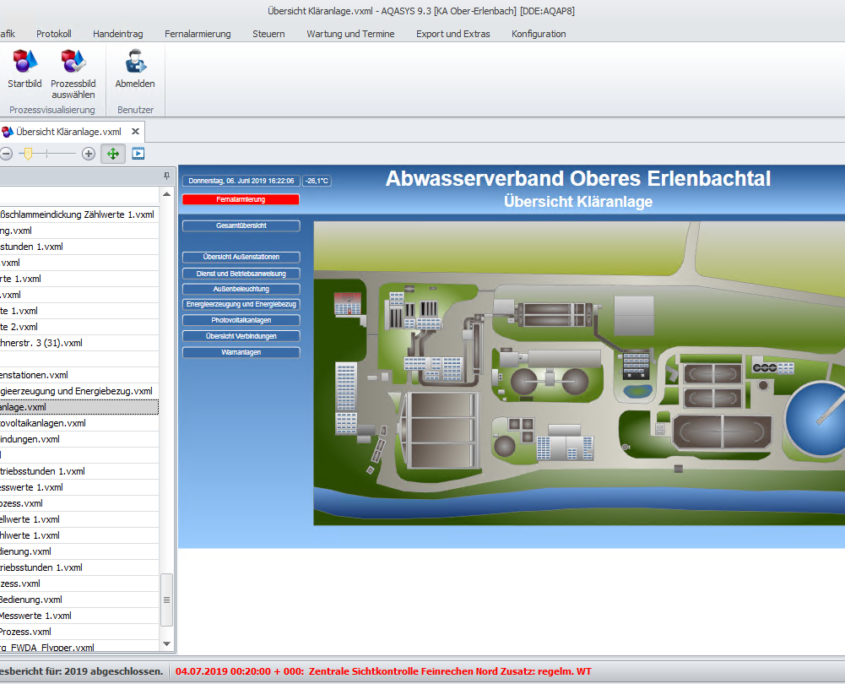845x684 pixels.
Task: Start the presentation mode play icon
Action: [138, 154]
